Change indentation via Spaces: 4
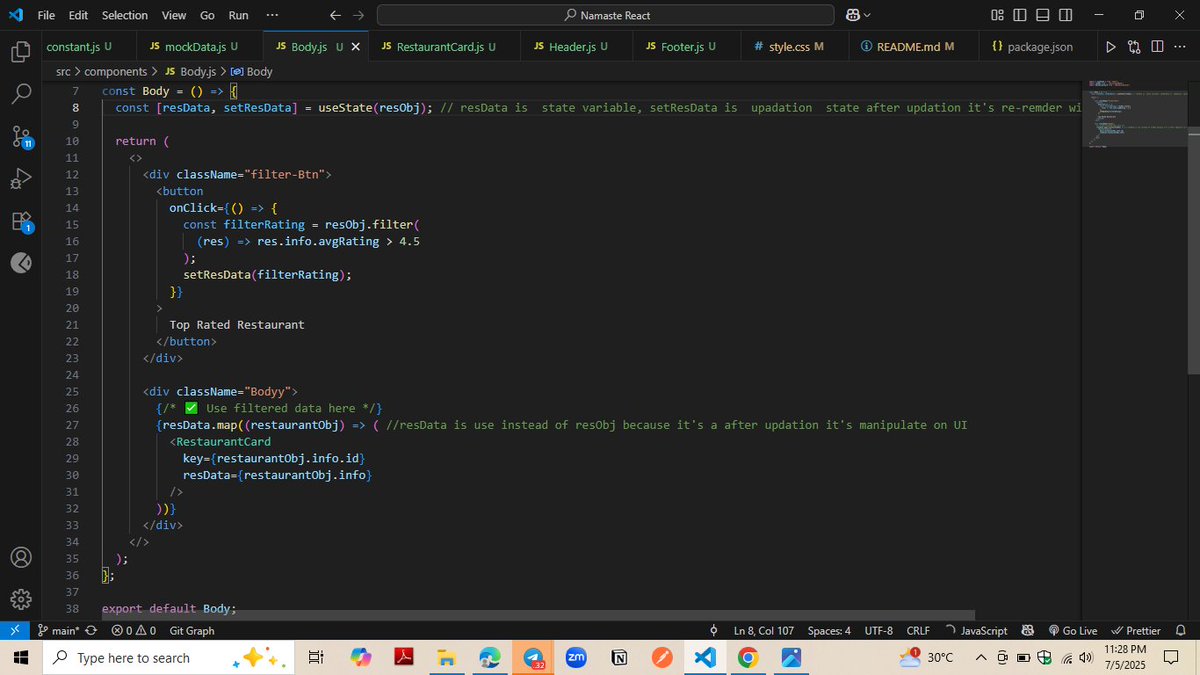1200x675 pixels. pyautogui.click(x=829, y=631)
